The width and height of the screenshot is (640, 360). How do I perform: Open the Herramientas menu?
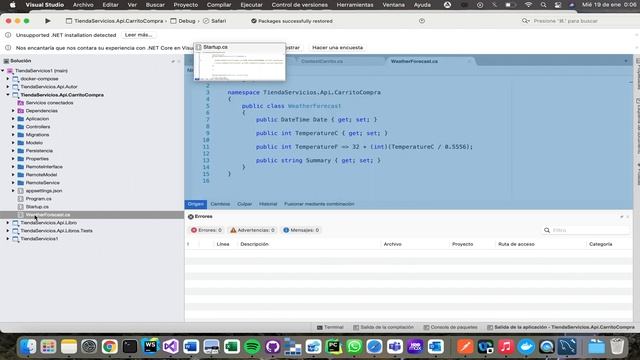(355, 5)
